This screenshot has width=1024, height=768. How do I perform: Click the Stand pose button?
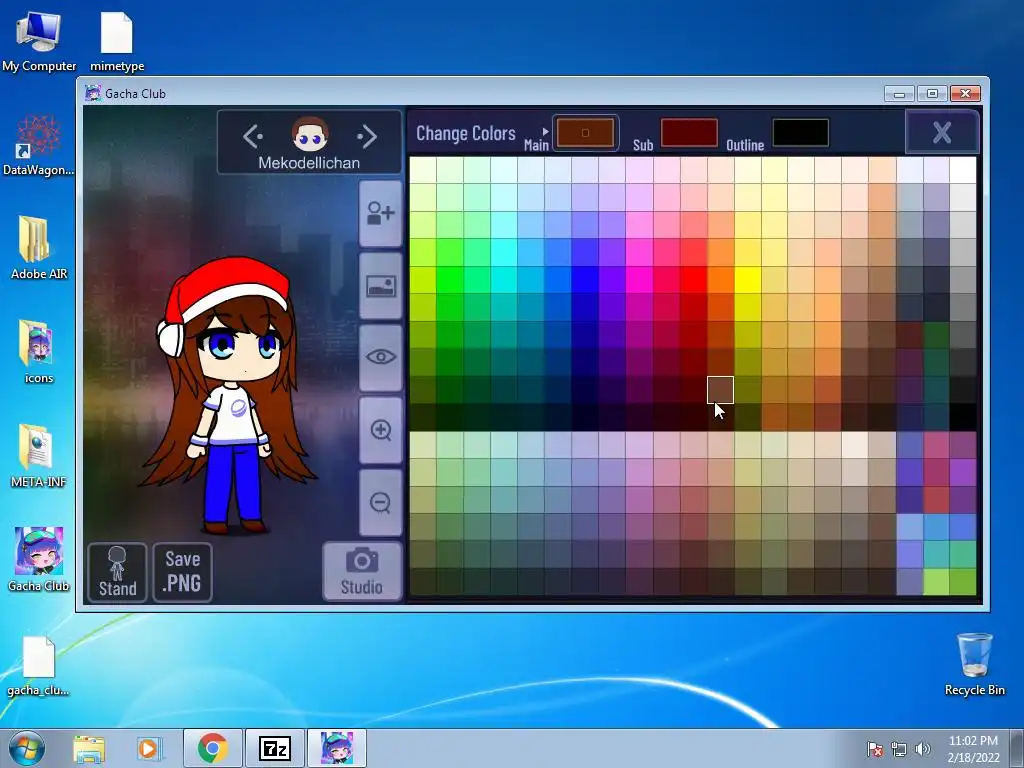[118, 572]
